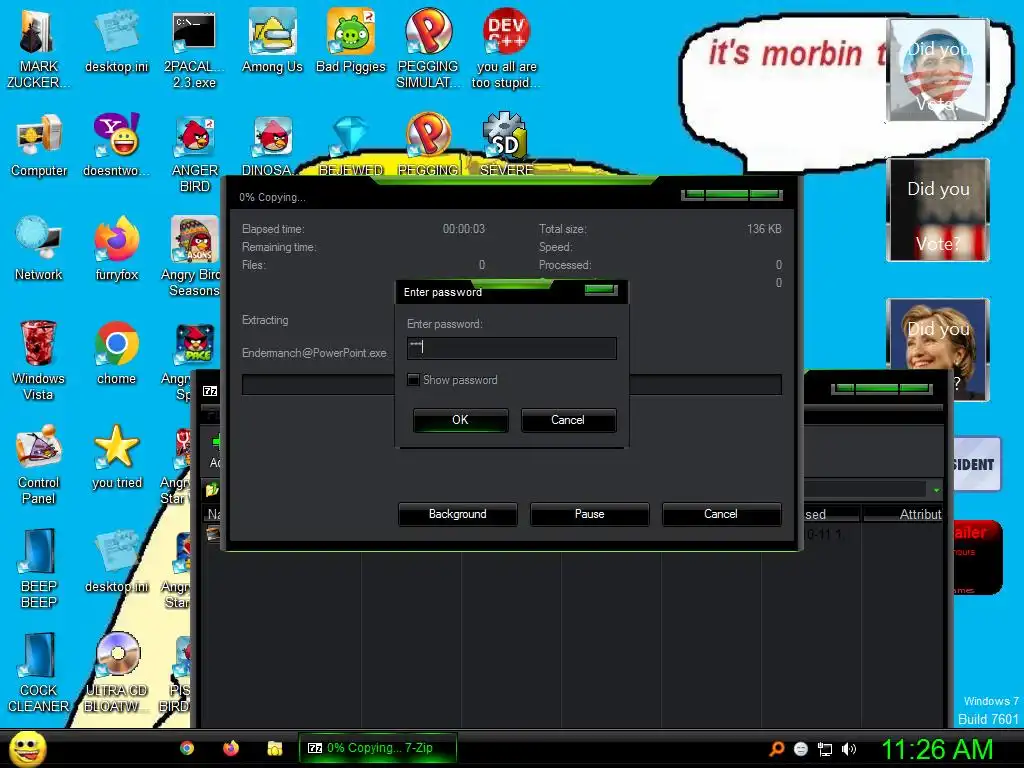1024x768 pixels.
Task: Click the network tray icon
Action: 825,749
